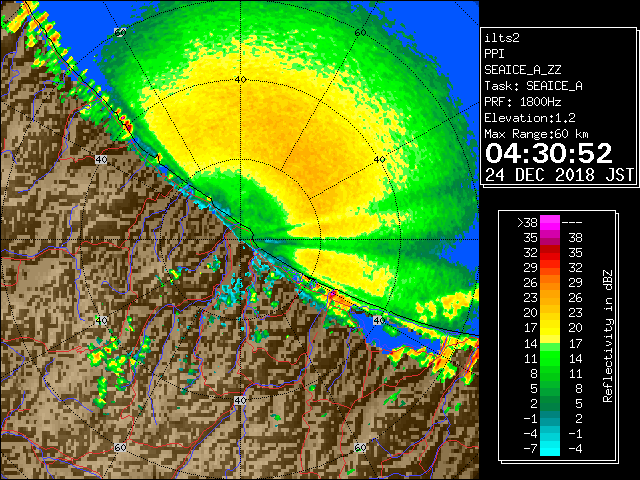This screenshot has height=480, width=640.
Task: Click the radar site name "ilts2"
Action: coord(502,38)
